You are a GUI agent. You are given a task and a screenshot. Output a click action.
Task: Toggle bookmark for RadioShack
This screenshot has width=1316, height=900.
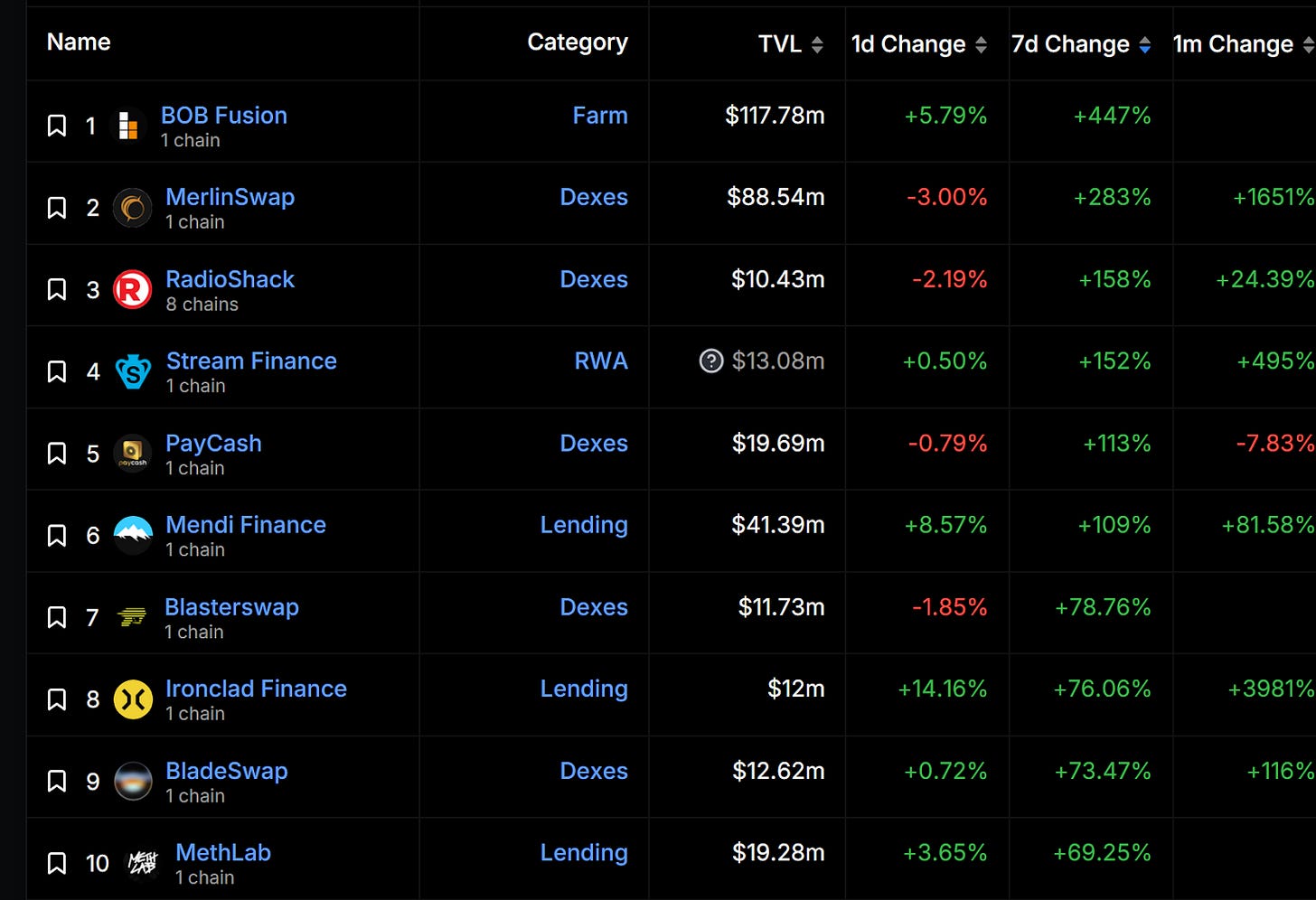[56, 290]
